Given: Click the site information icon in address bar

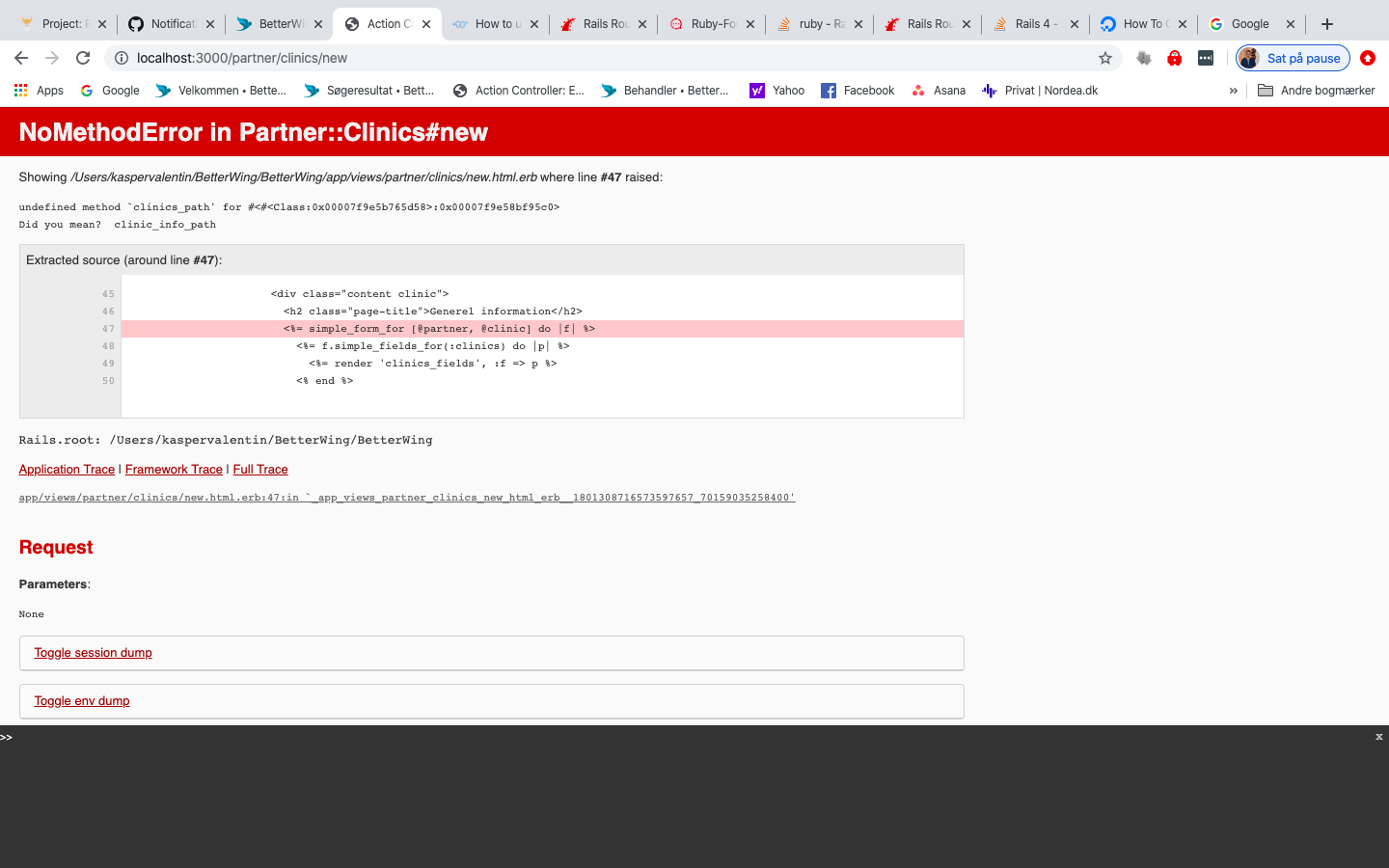Looking at the screenshot, I should (122, 58).
